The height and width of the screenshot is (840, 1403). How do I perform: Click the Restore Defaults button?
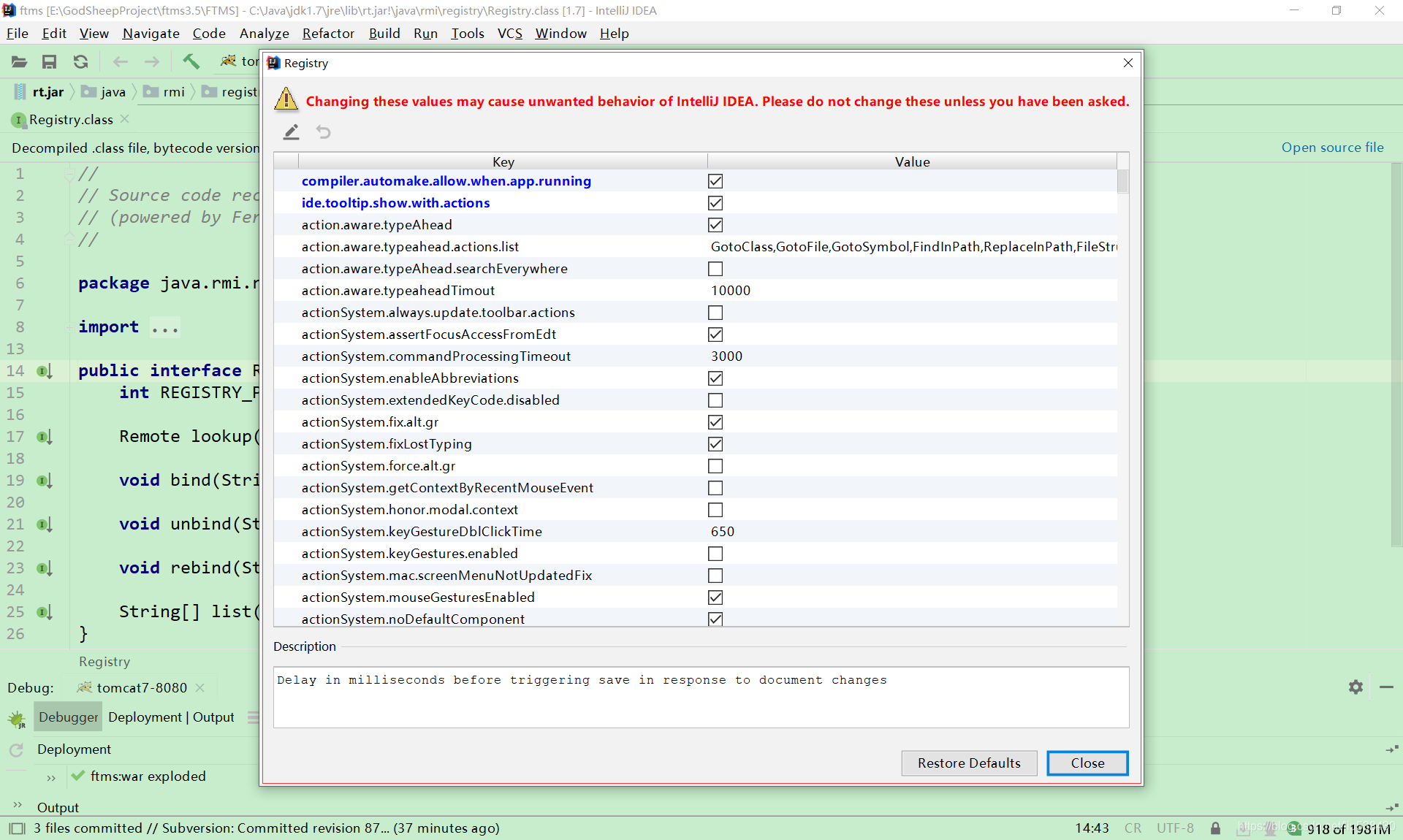coord(969,763)
